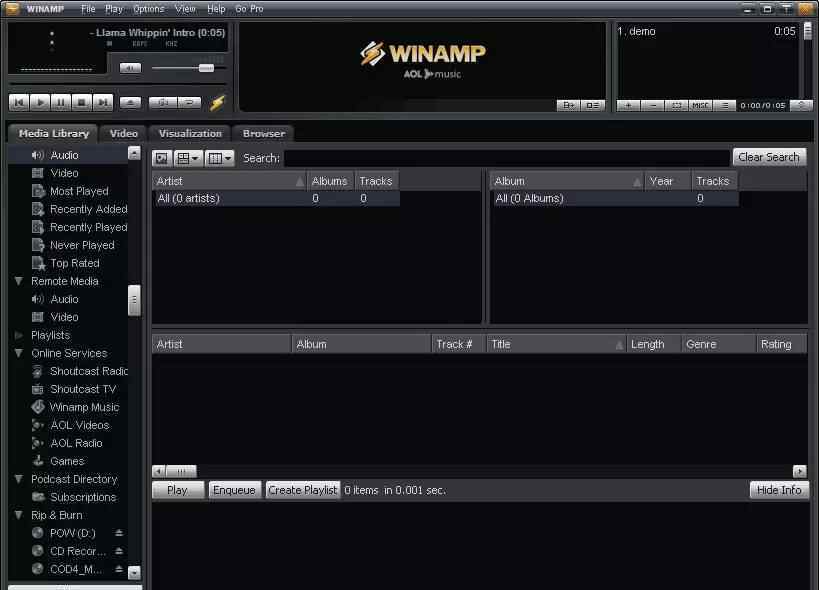This screenshot has width=819, height=590.
Task: Switch to the Visualization tab
Action: pos(190,133)
